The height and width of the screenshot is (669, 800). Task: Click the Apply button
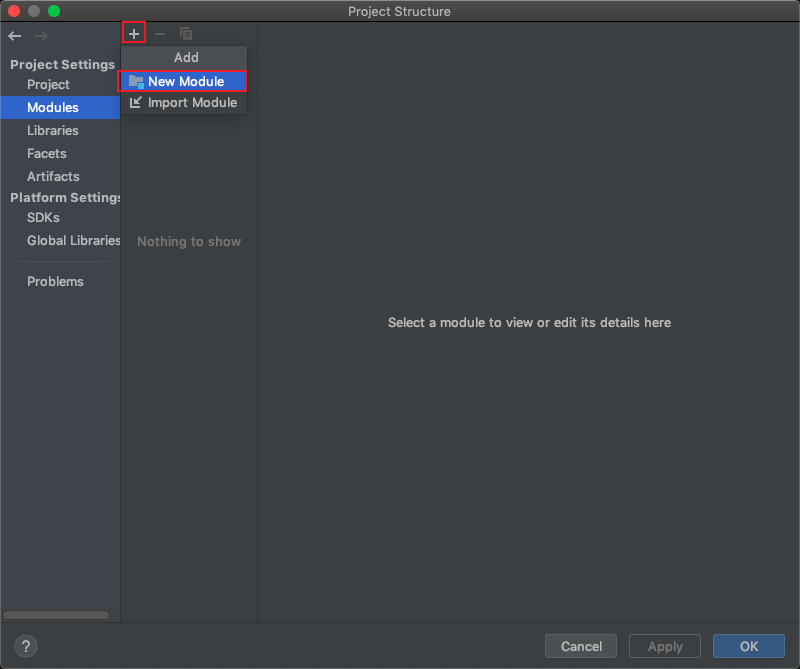click(665, 646)
